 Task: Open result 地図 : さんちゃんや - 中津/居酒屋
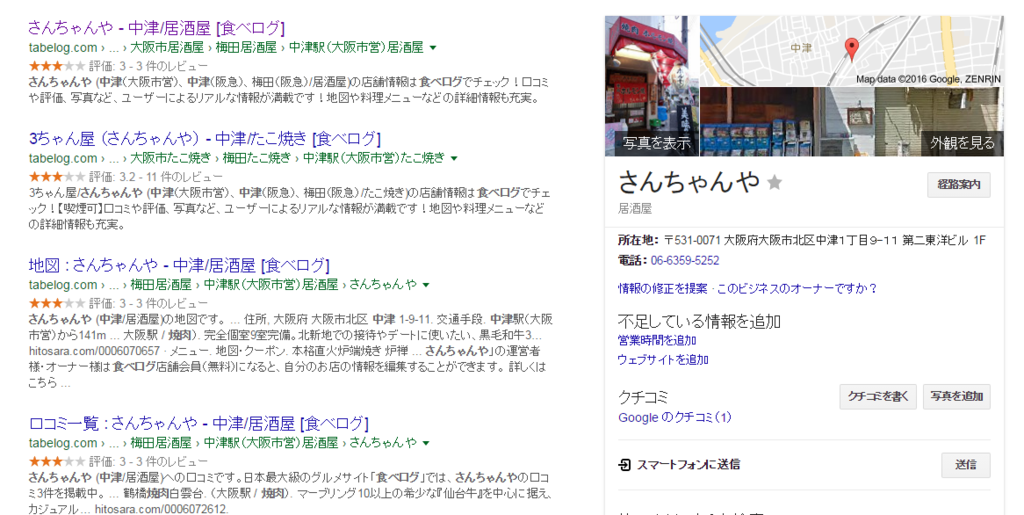(179, 265)
